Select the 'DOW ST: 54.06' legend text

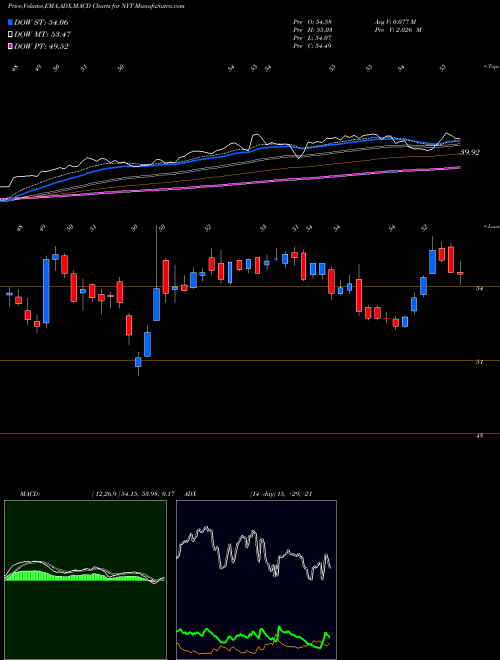[41, 22]
